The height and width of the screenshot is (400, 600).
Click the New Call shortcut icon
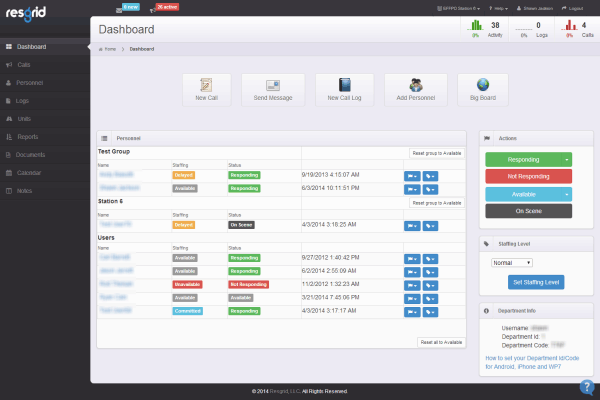tap(208, 86)
